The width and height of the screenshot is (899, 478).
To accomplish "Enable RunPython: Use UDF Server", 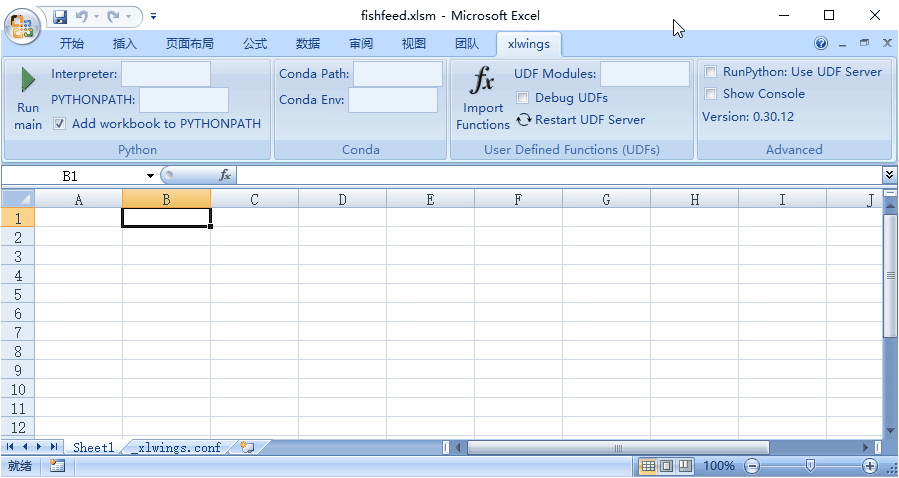I will (710, 72).
